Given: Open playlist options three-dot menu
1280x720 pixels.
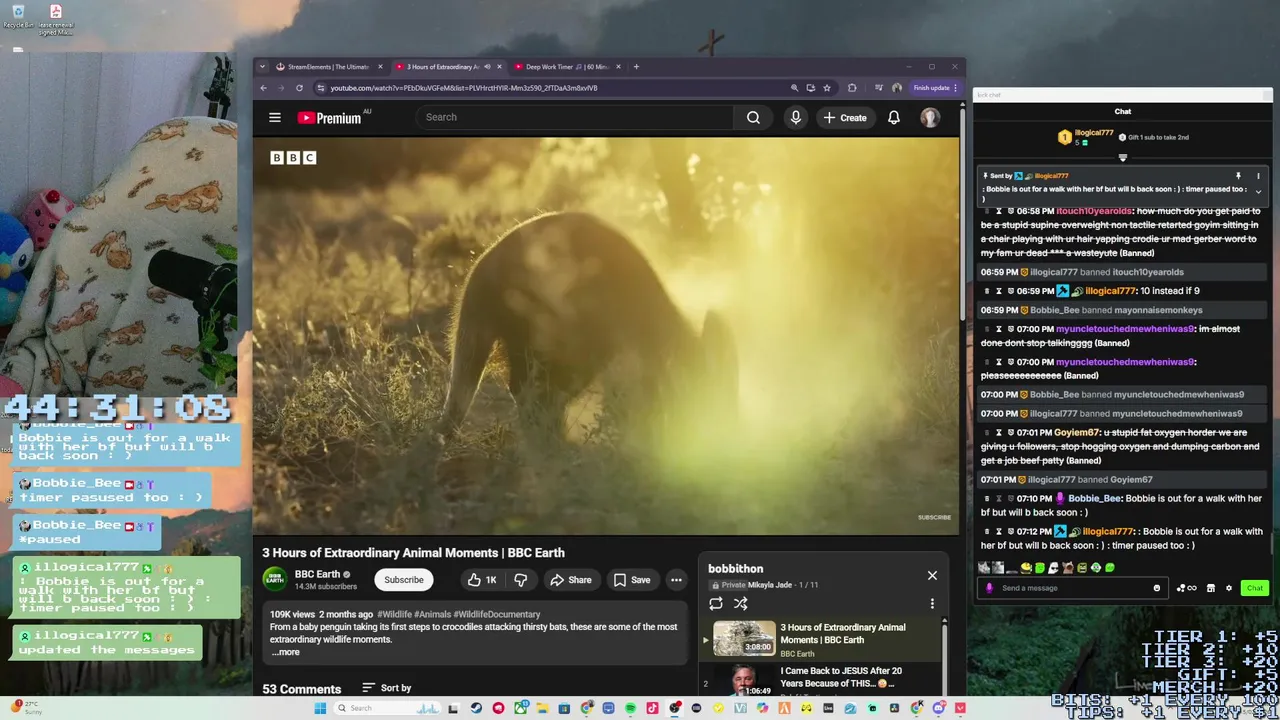Looking at the screenshot, I should click(932, 604).
